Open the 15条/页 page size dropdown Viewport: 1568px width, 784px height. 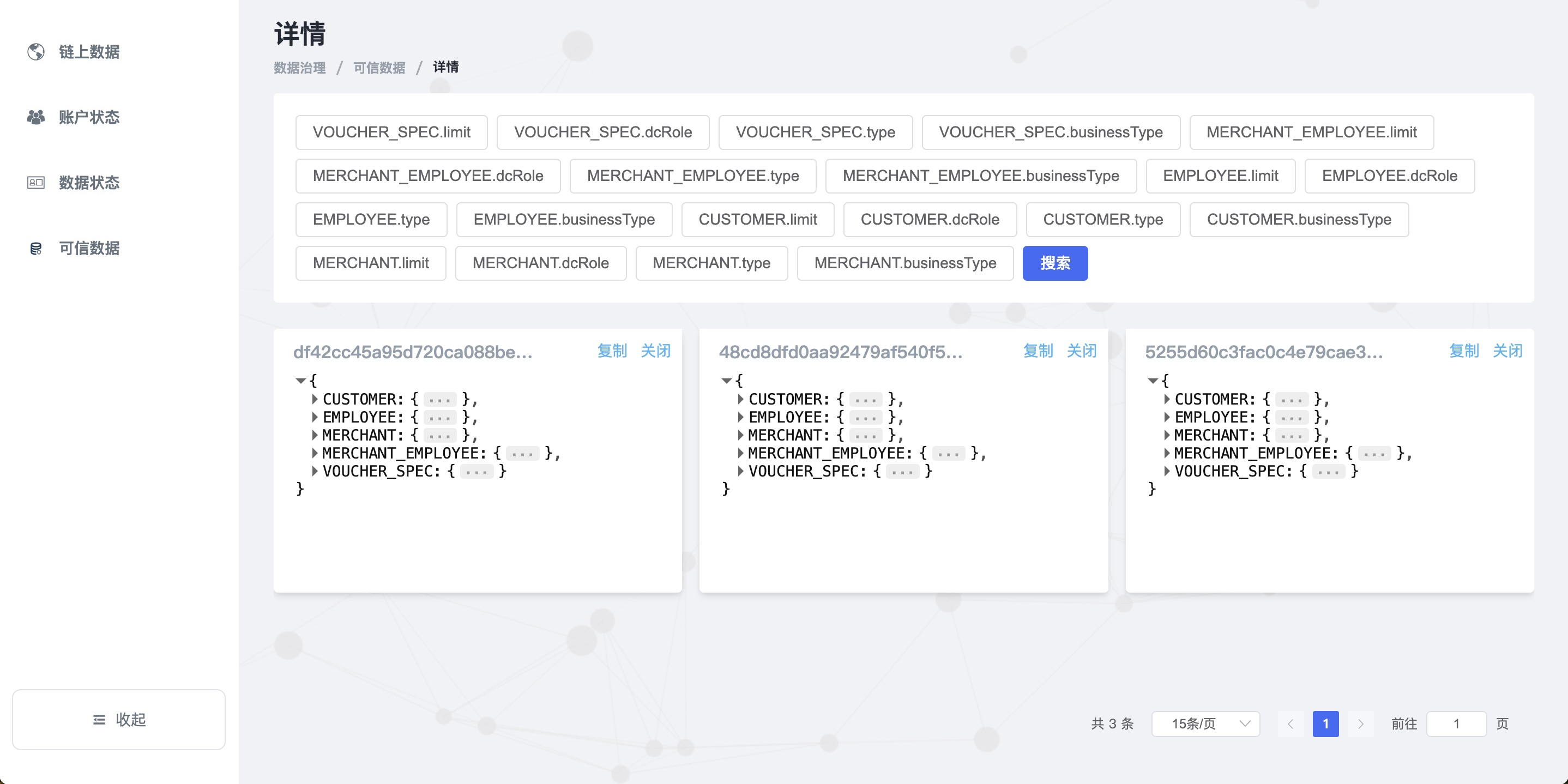(1204, 723)
